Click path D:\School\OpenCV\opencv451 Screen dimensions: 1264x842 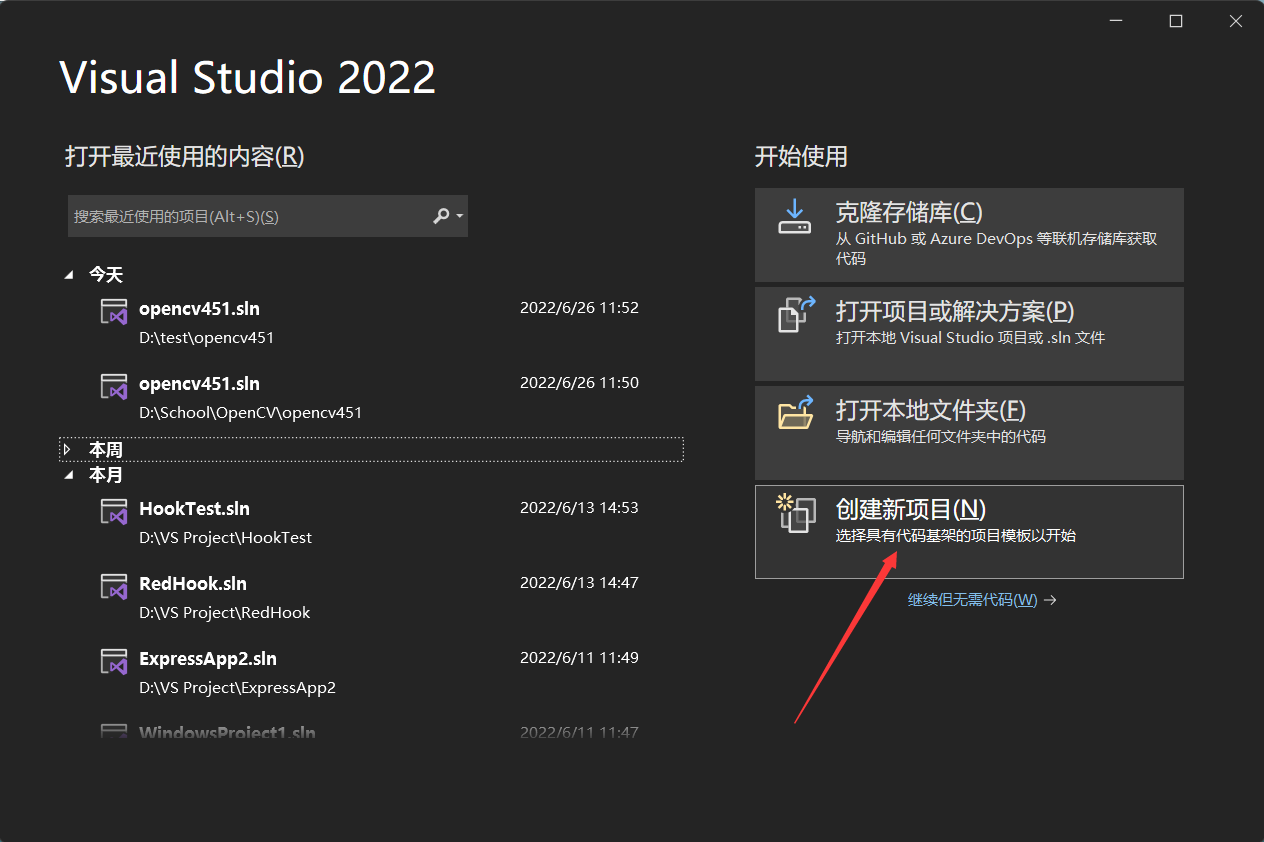pyautogui.click(x=250, y=413)
